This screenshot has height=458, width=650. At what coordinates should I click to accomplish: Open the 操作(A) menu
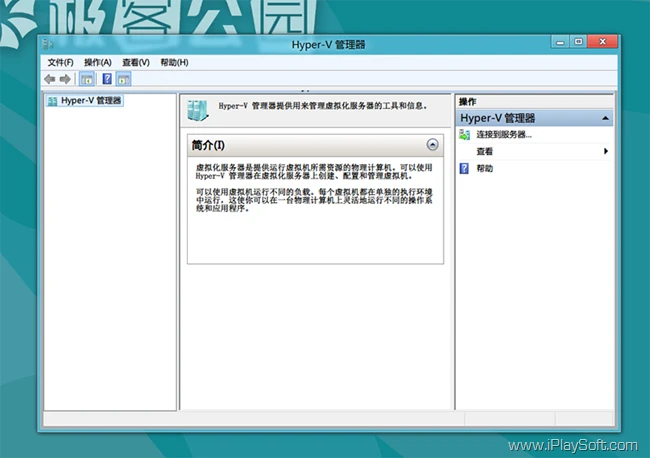coord(98,63)
